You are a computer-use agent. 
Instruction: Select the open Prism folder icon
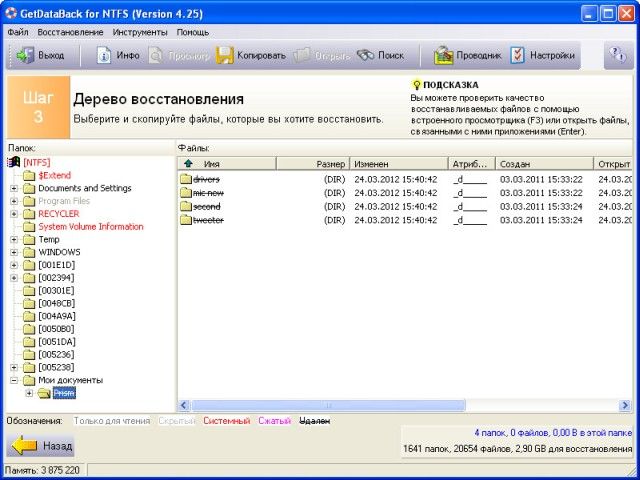(44, 393)
